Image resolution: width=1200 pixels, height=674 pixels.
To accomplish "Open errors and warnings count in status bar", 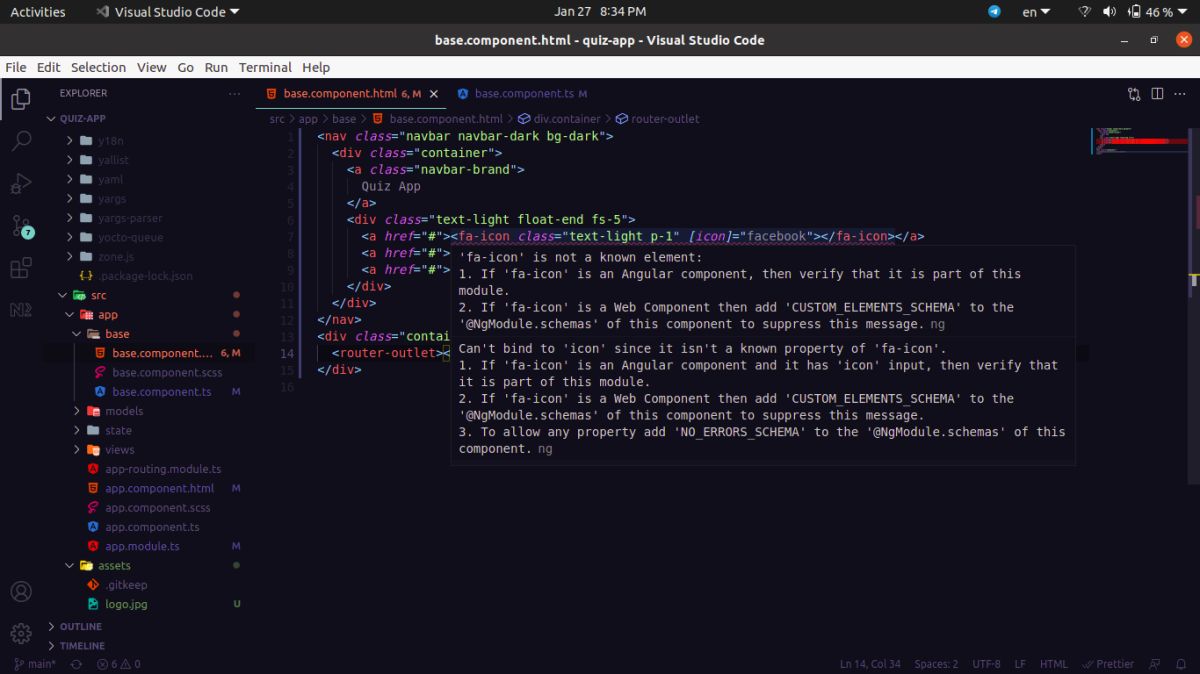I will 118,663.
